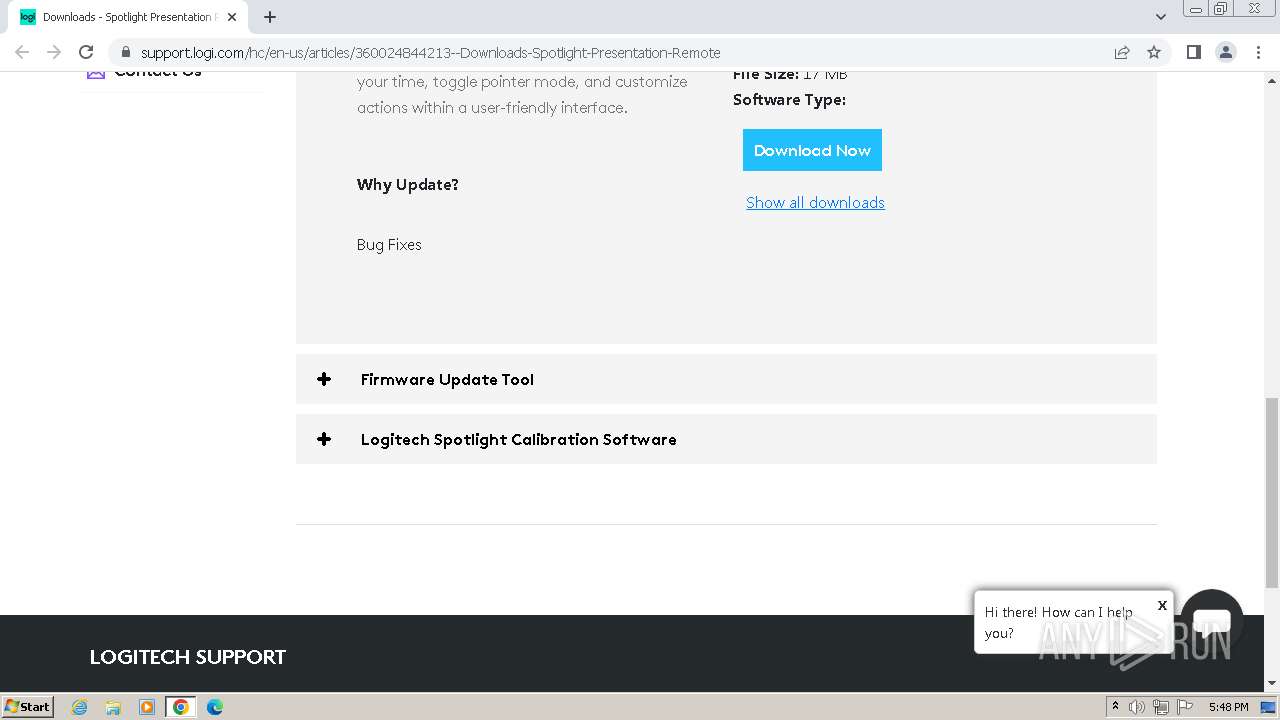
Task: Click the Hi there chat message text
Action: (1059, 622)
